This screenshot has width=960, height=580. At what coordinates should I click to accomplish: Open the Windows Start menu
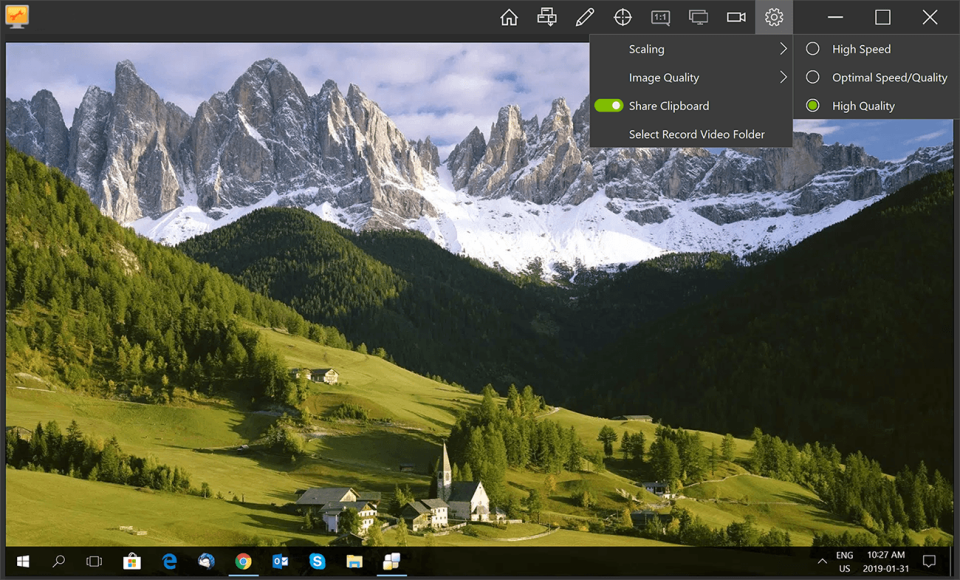pos(20,561)
